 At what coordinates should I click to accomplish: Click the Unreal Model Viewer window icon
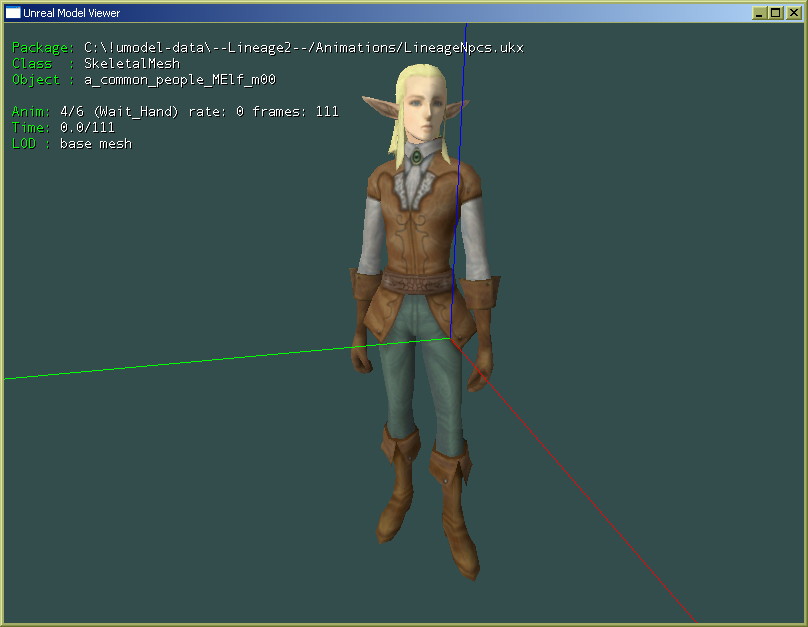tap(13, 12)
